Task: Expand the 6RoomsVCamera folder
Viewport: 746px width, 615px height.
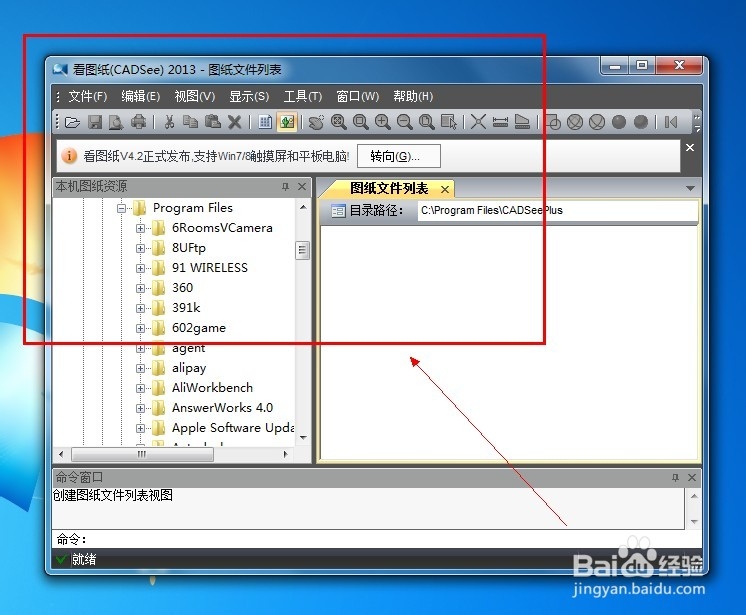Action: point(140,228)
